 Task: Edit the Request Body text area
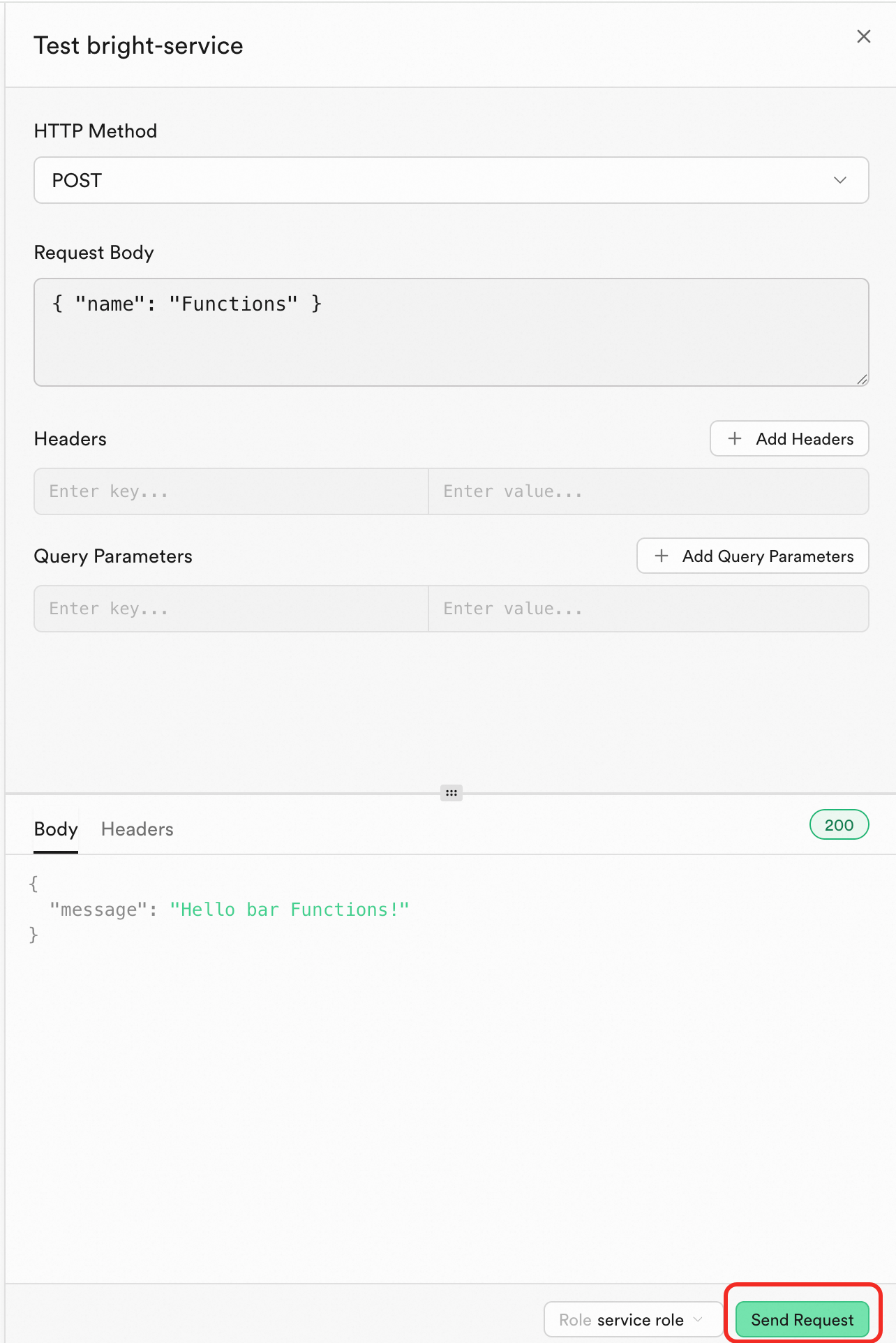(451, 332)
